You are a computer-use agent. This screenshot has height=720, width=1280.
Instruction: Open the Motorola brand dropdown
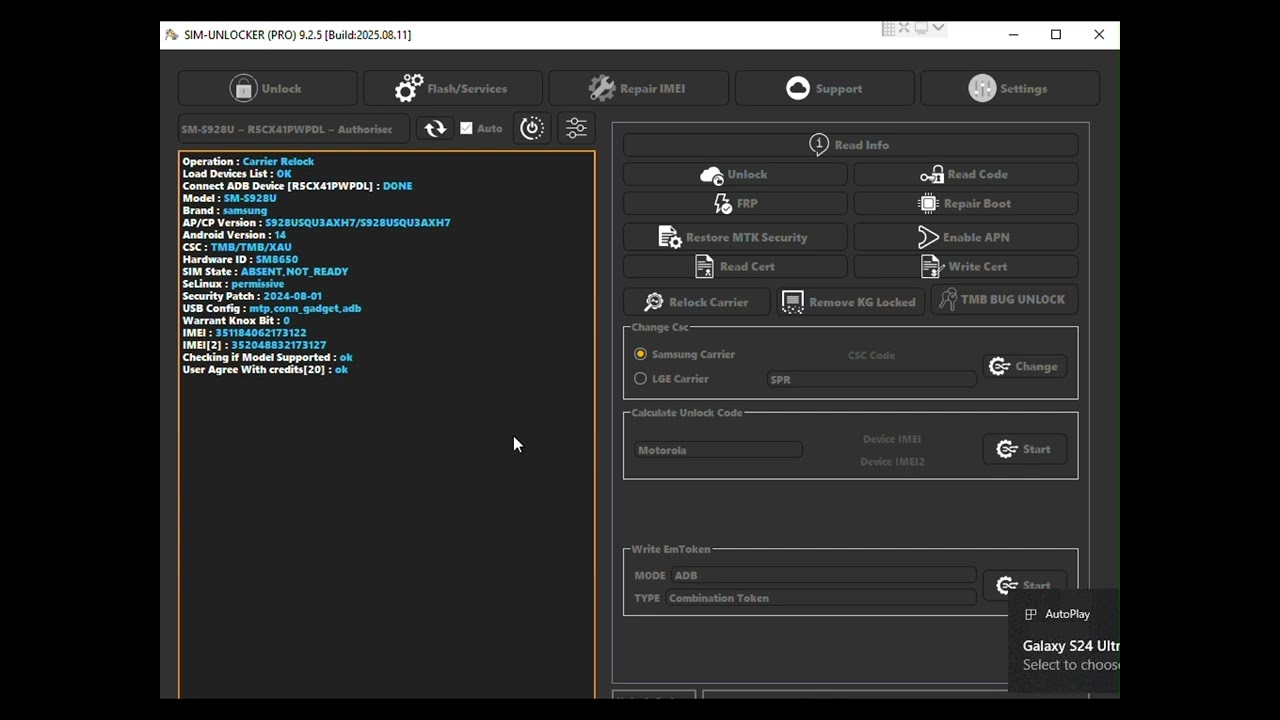(x=717, y=450)
